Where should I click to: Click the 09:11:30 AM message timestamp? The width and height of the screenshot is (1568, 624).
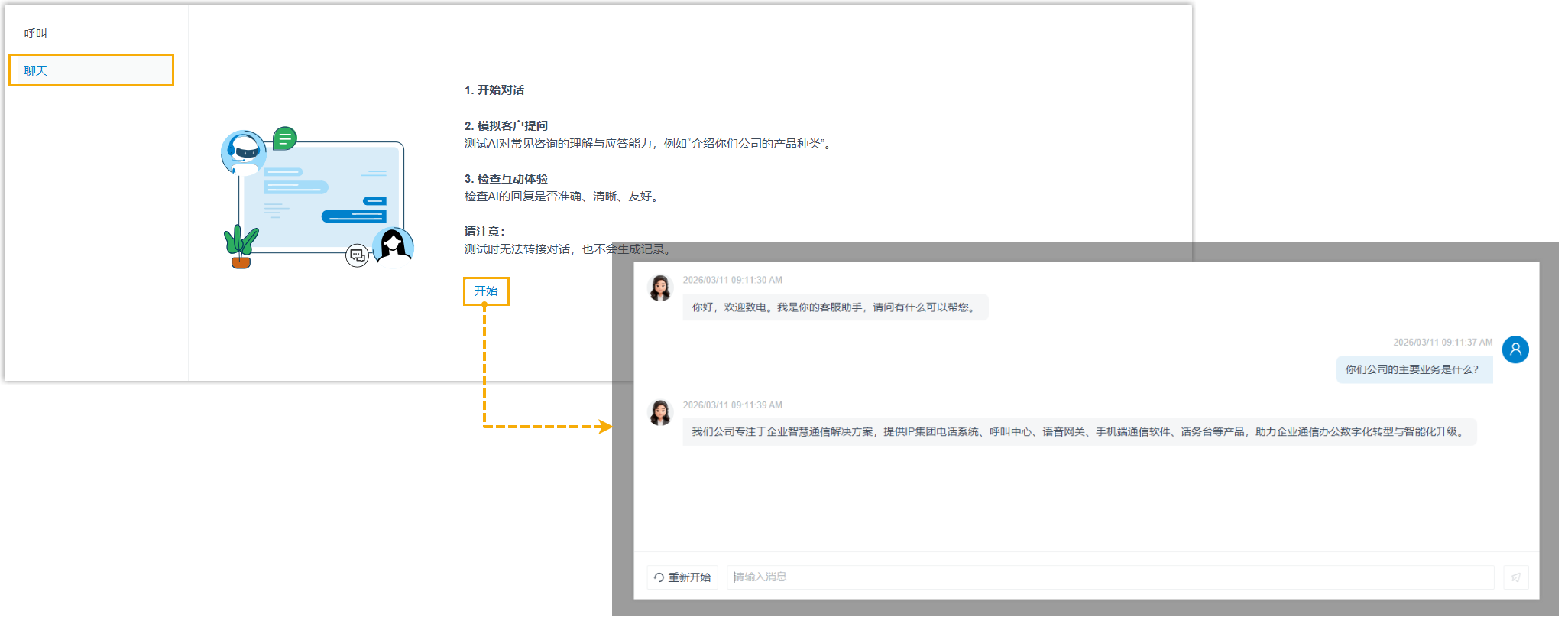[x=732, y=281]
